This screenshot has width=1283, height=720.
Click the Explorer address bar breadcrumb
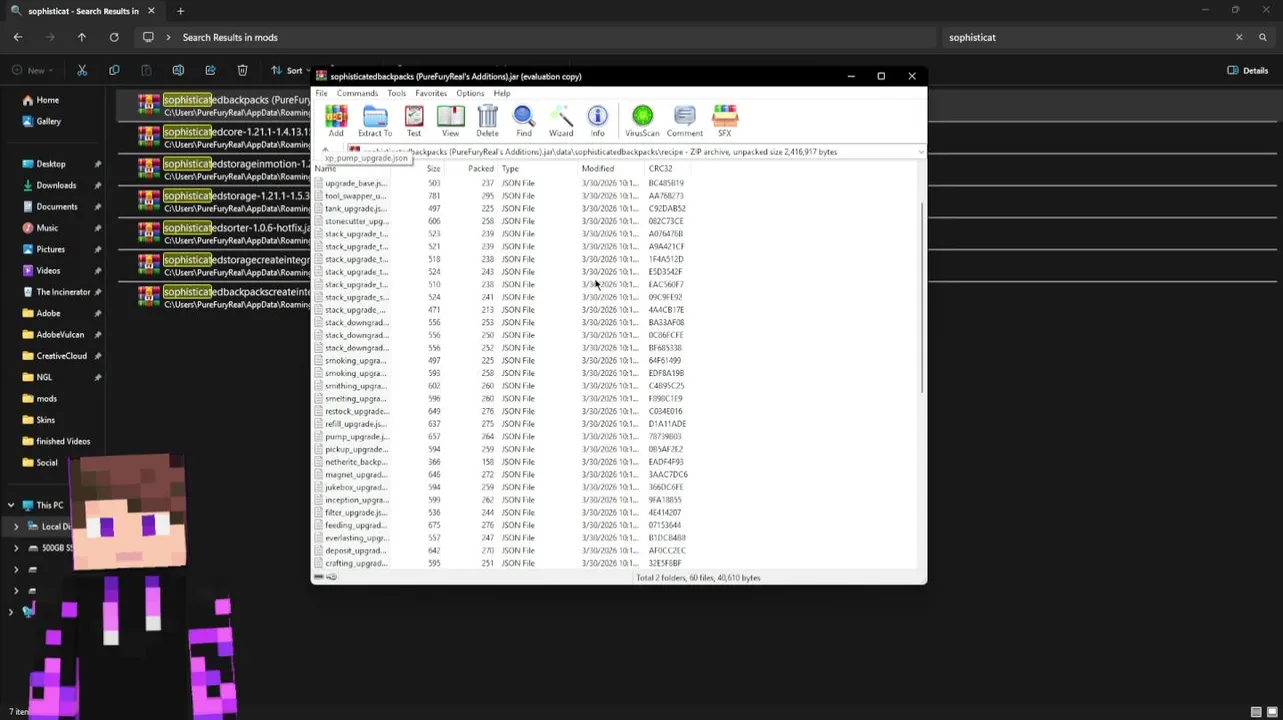click(x=230, y=37)
